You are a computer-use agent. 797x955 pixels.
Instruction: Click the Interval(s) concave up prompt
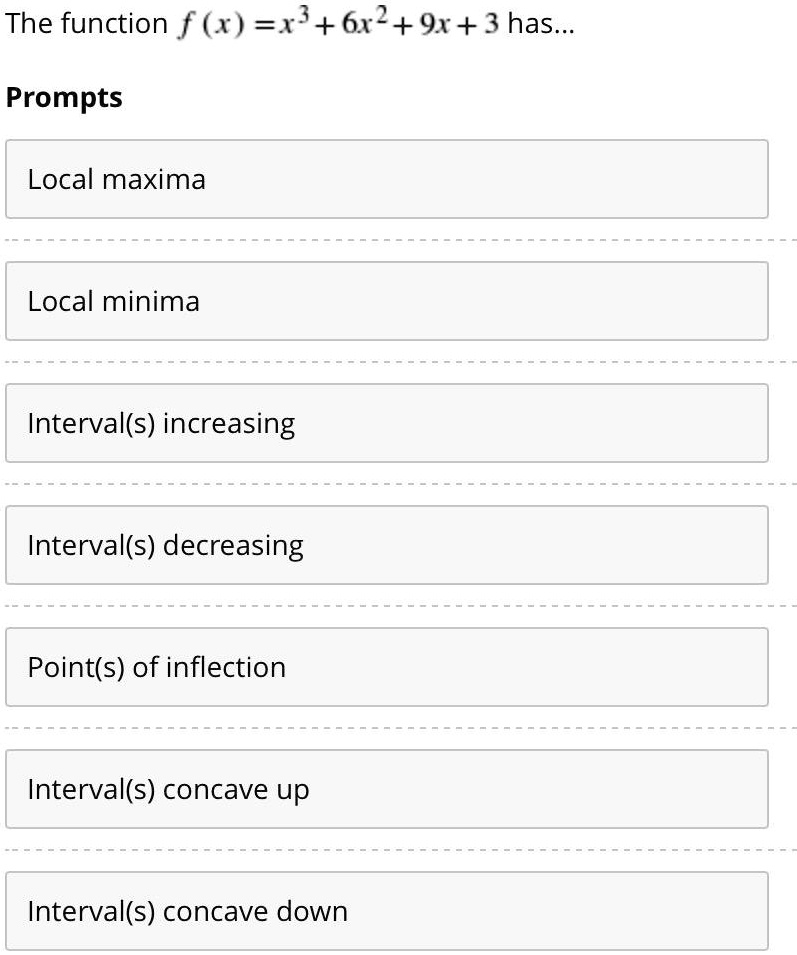tap(387, 789)
